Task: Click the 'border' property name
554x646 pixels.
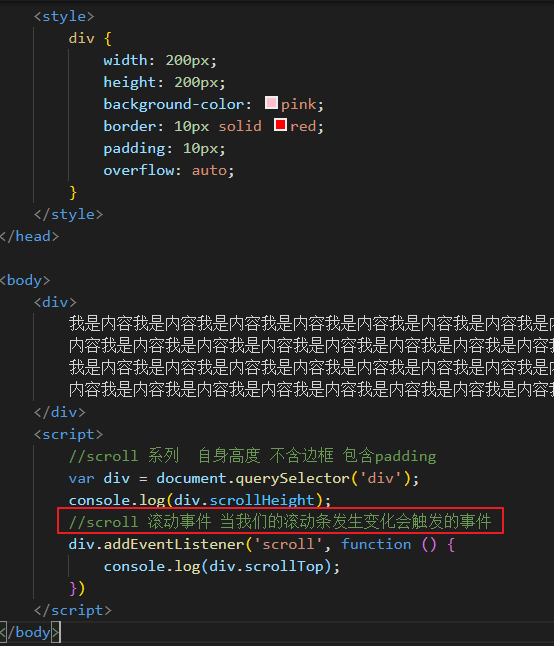Action: (130, 126)
